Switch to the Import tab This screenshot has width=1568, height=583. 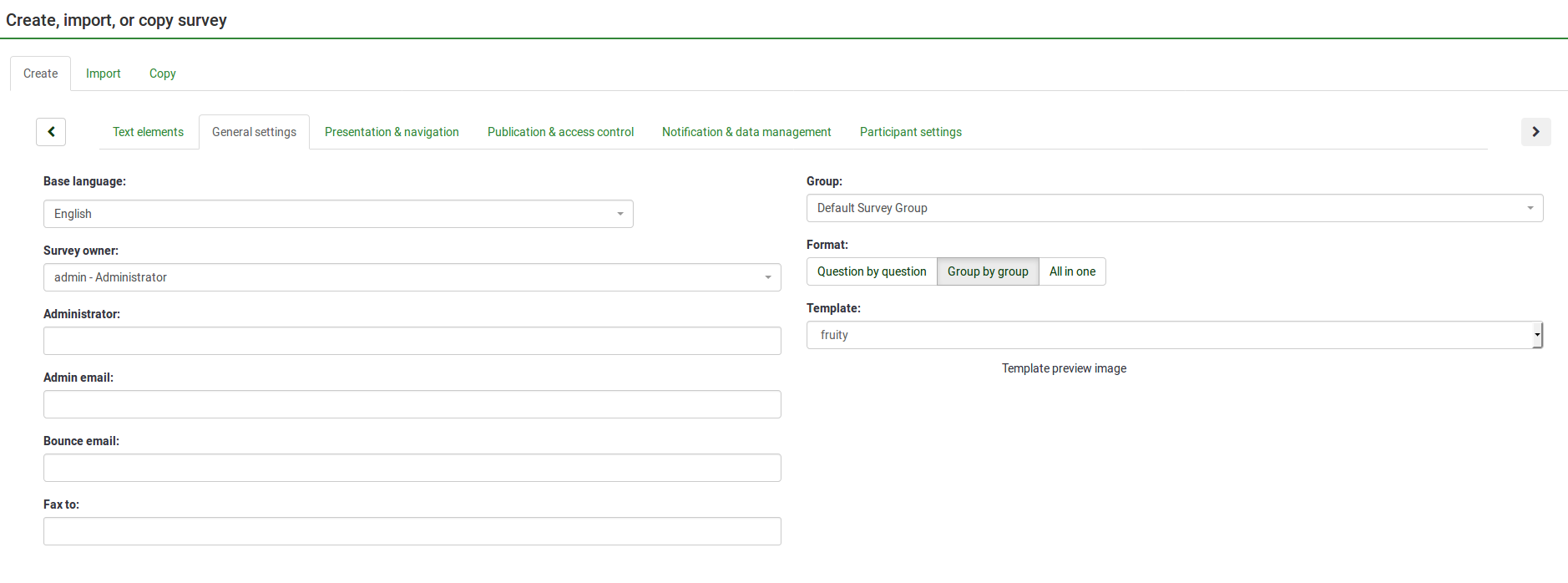pyautogui.click(x=104, y=74)
